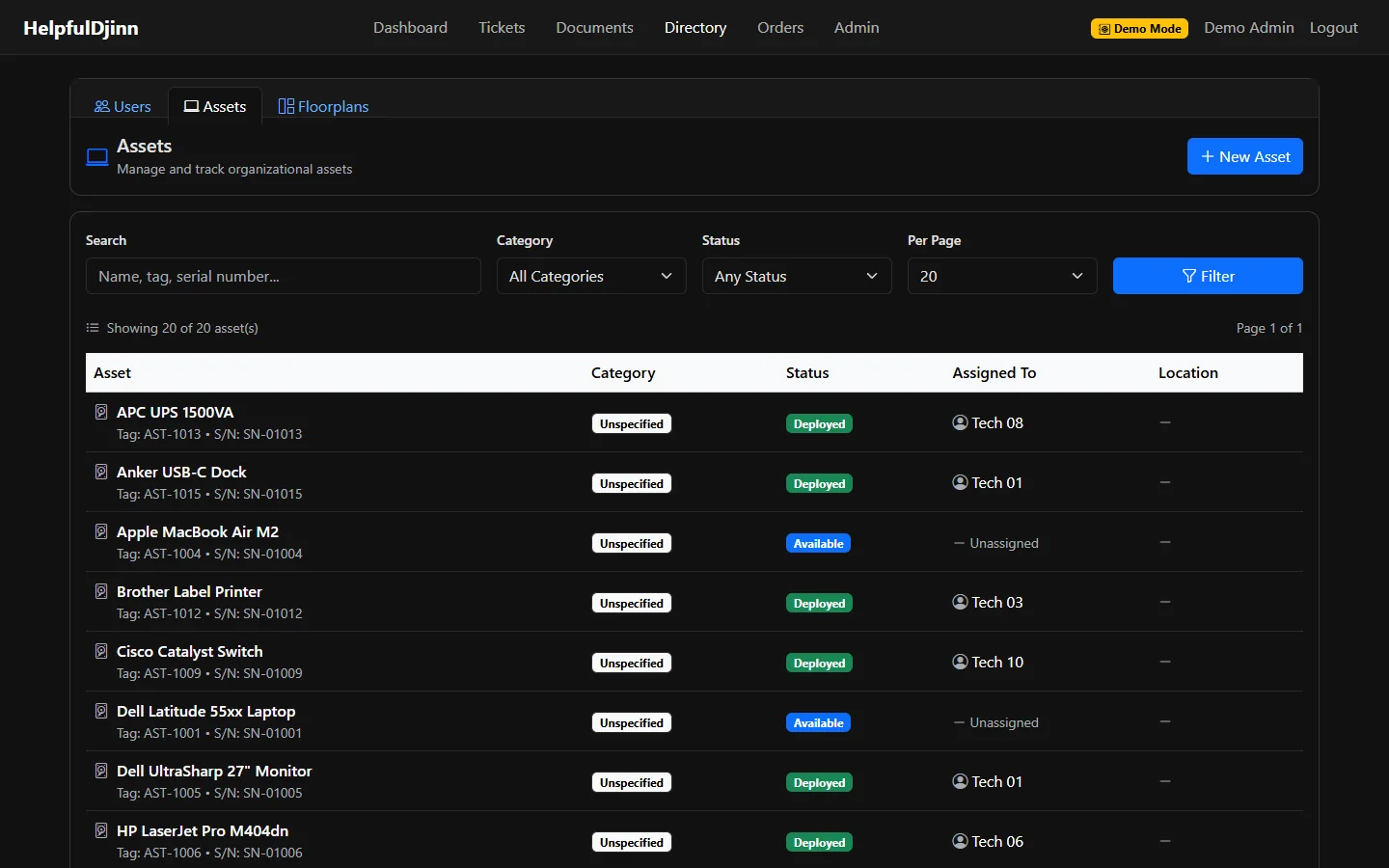
Task: Click the laptop icon beside Assets heading
Action: coord(97,157)
